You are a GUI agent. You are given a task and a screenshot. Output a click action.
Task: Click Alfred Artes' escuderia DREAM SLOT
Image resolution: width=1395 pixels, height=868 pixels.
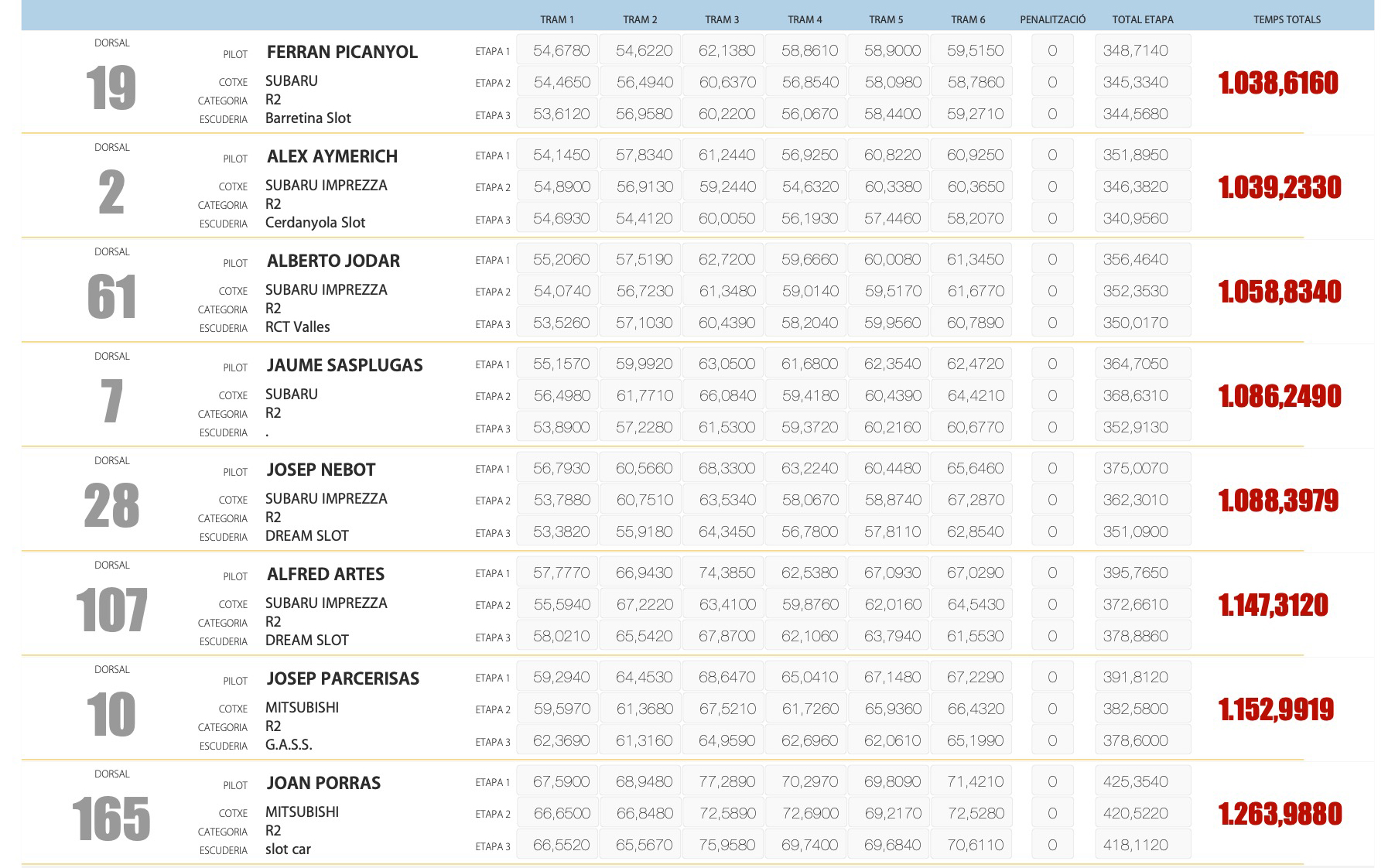point(306,641)
